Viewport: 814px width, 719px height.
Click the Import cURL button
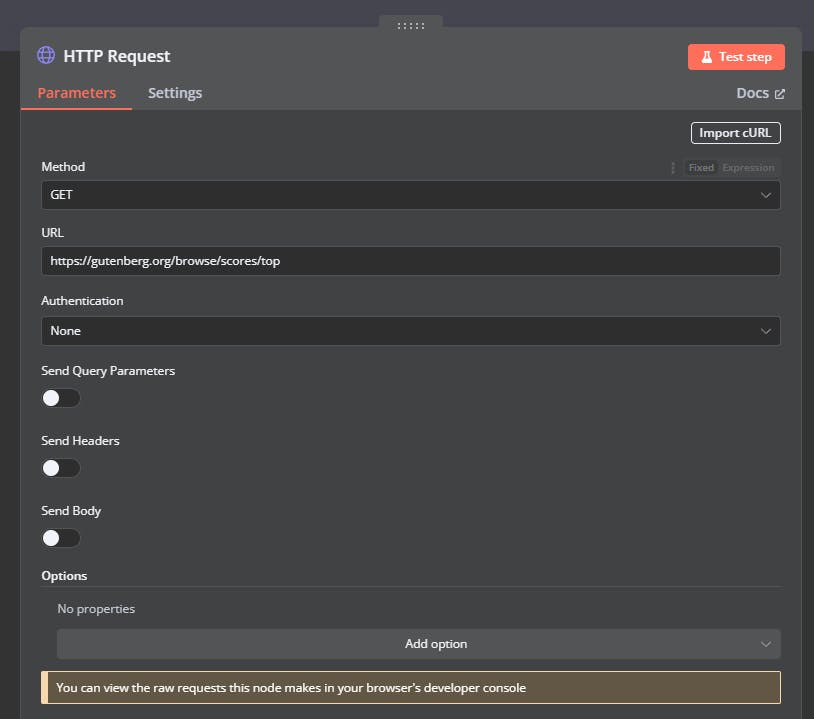pyautogui.click(x=735, y=133)
